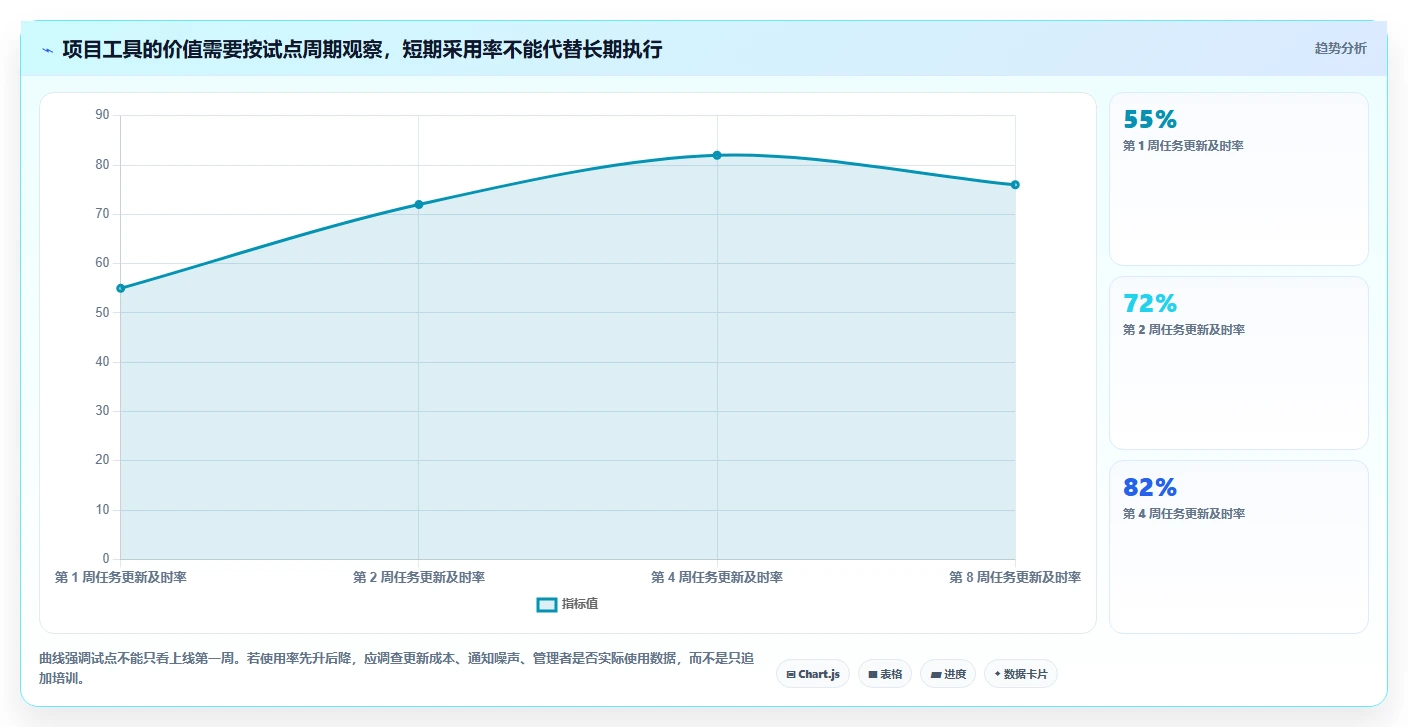1408x727 pixels.
Task: Select the Chart.js chip
Action: click(813, 674)
